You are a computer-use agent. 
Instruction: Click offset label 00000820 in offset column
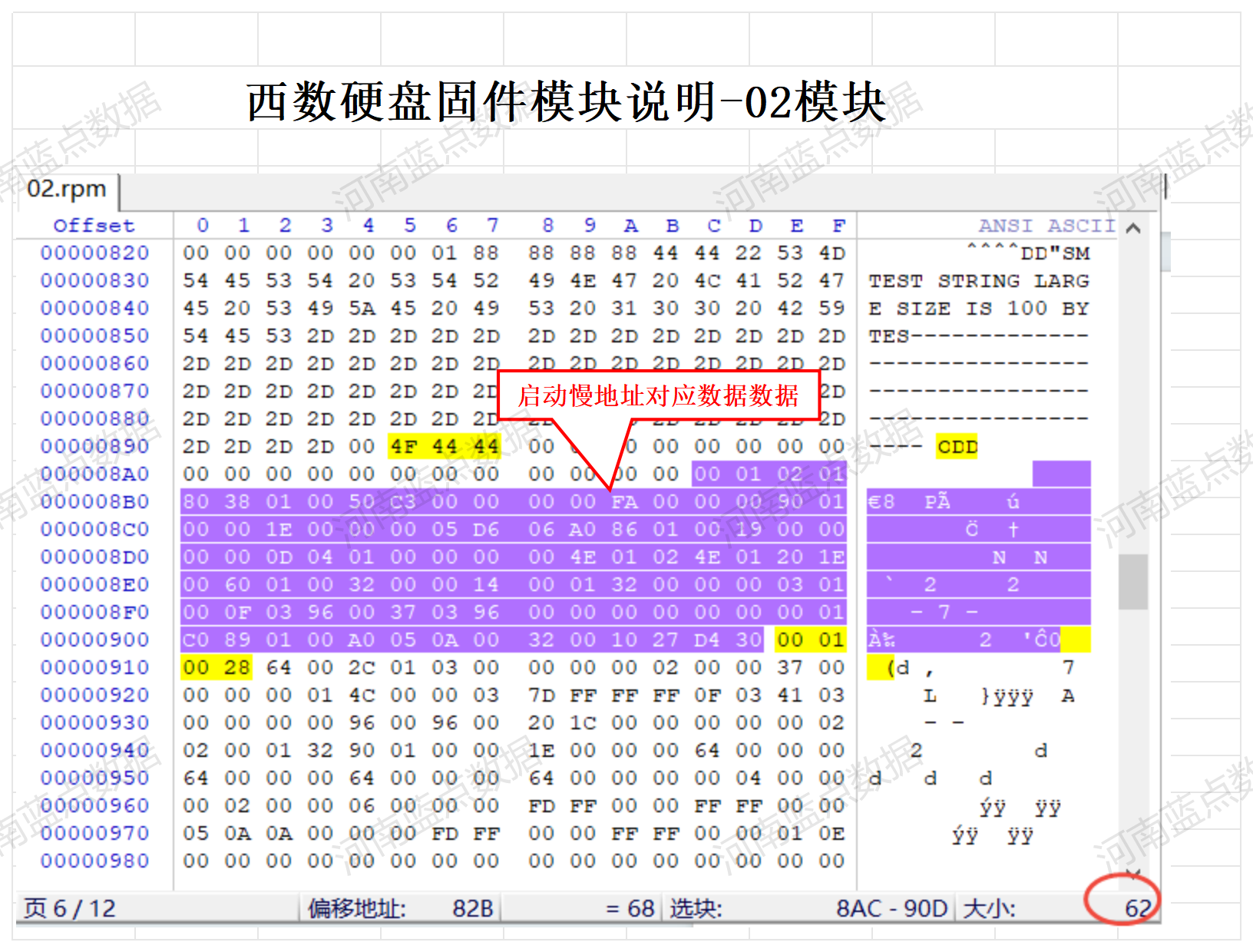(94, 253)
